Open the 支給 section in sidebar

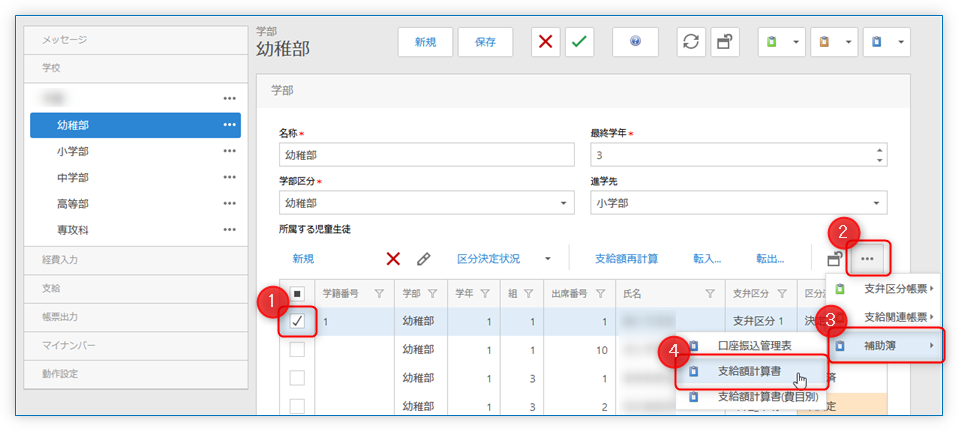point(136,288)
